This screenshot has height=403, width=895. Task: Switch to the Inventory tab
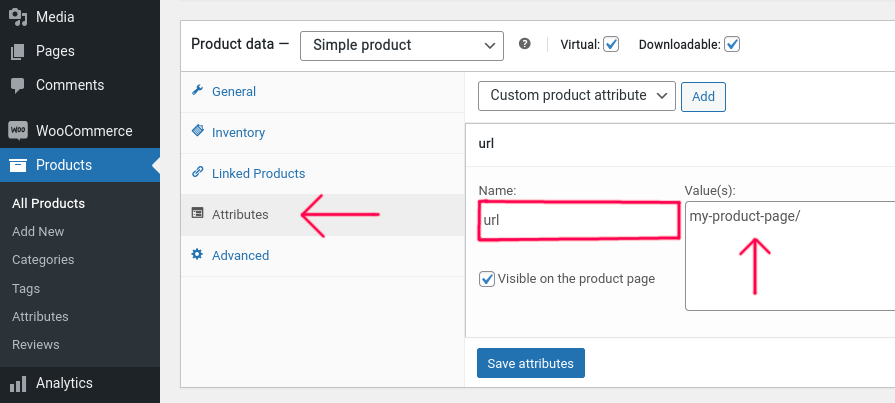pyautogui.click(x=322, y=132)
